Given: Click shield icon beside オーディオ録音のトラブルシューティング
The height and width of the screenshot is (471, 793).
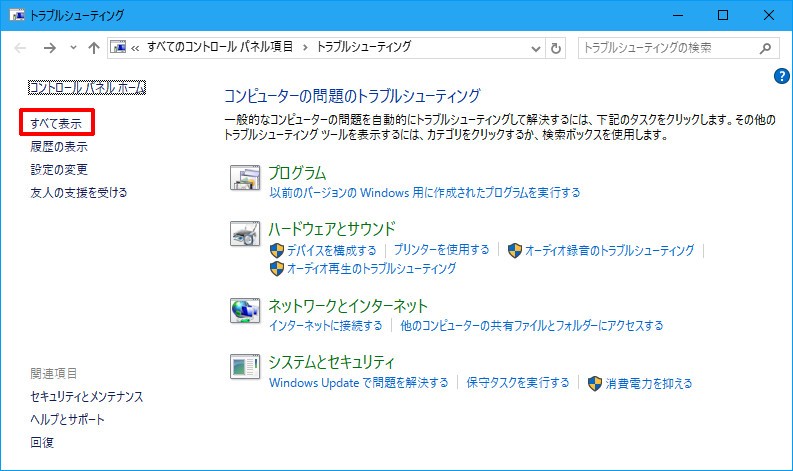Looking at the screenshot, I should [x=514, y=250].
